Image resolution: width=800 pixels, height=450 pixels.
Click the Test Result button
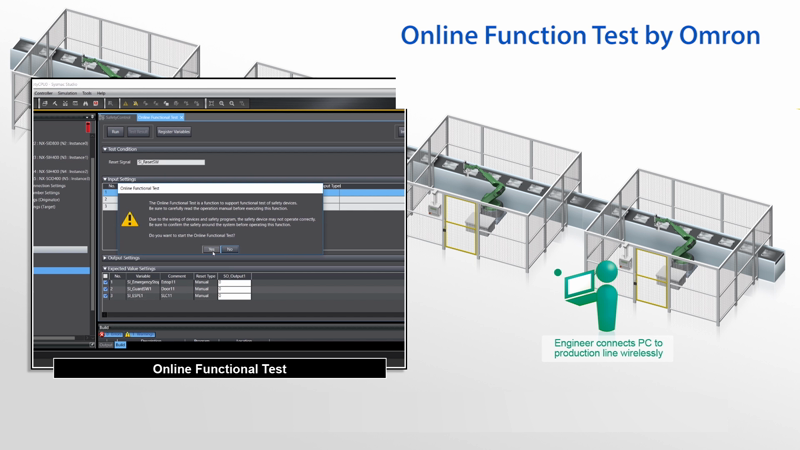coord(138,132)
